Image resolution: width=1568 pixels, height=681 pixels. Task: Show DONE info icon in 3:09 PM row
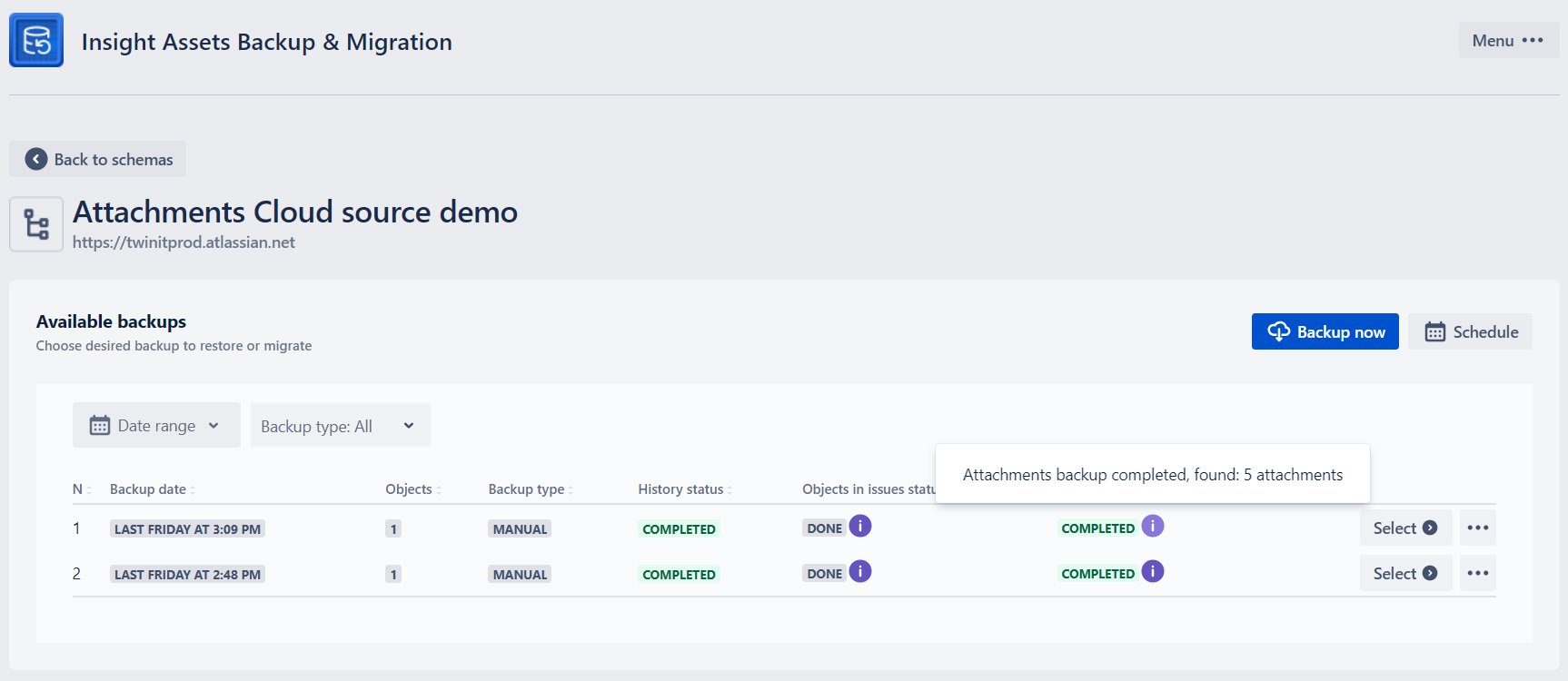(x=860, y=526)
